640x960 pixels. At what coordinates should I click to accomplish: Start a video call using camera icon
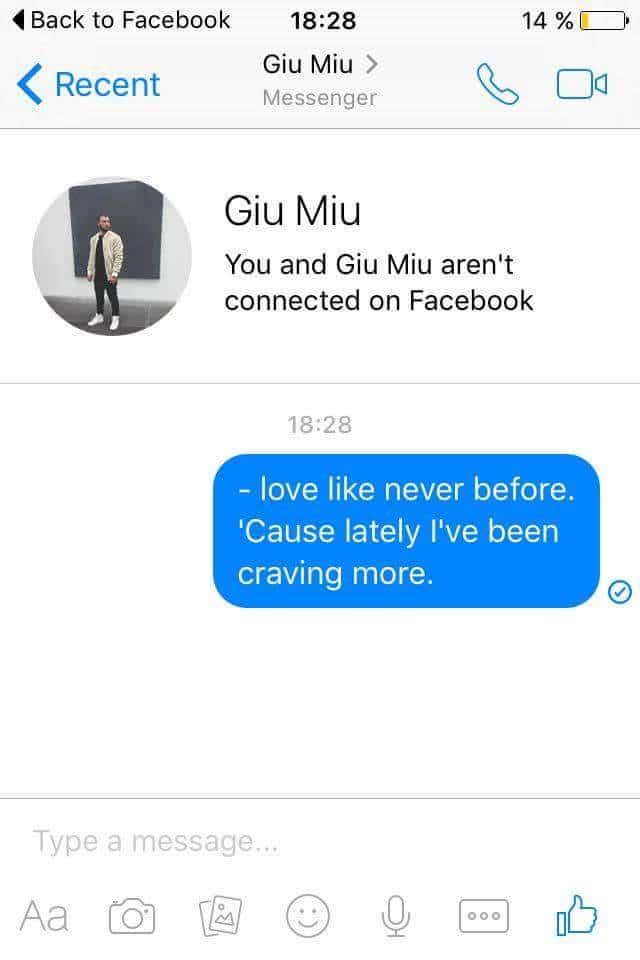pyautogui.click(x=581, y=84)
